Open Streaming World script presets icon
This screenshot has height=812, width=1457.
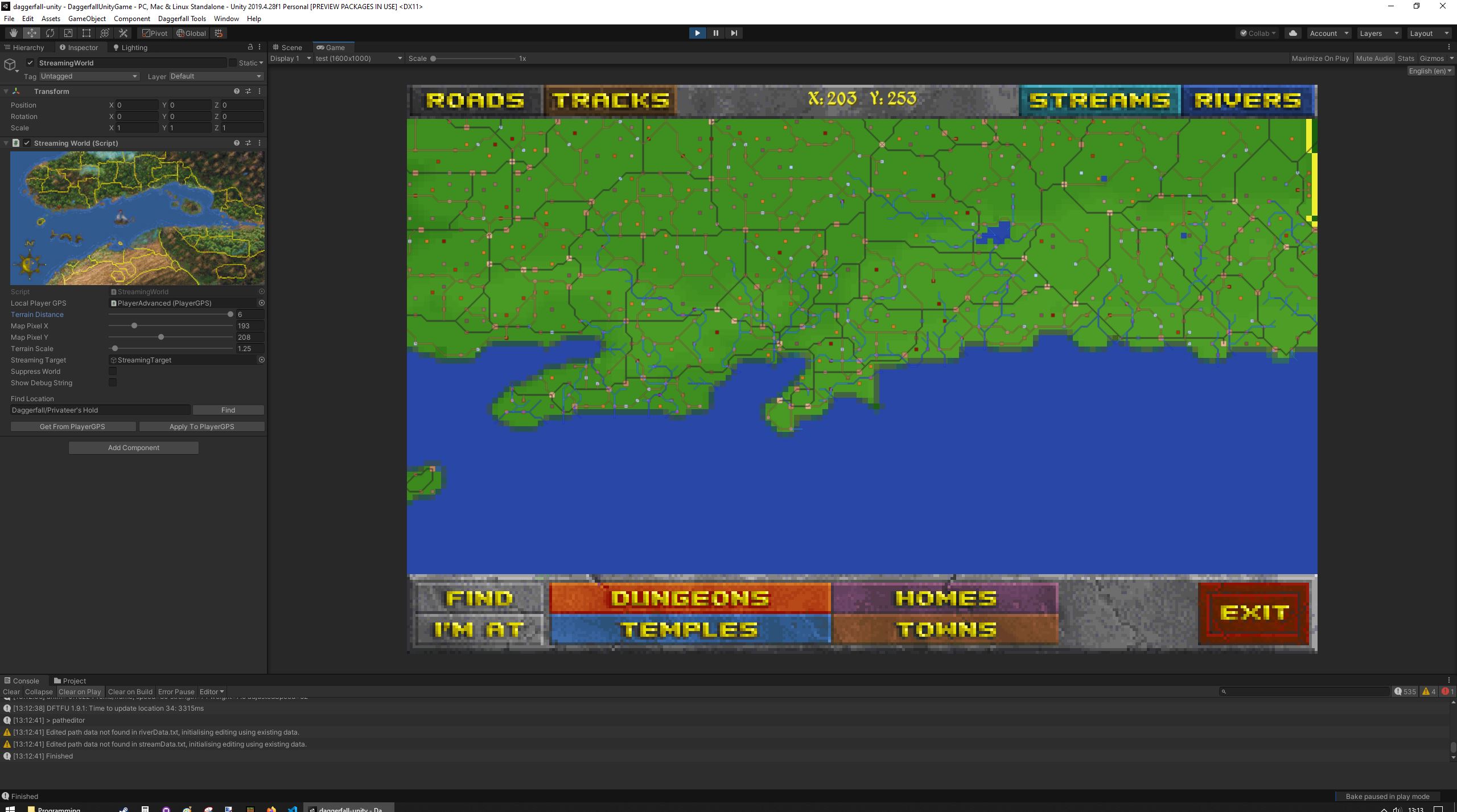[248, 143]
